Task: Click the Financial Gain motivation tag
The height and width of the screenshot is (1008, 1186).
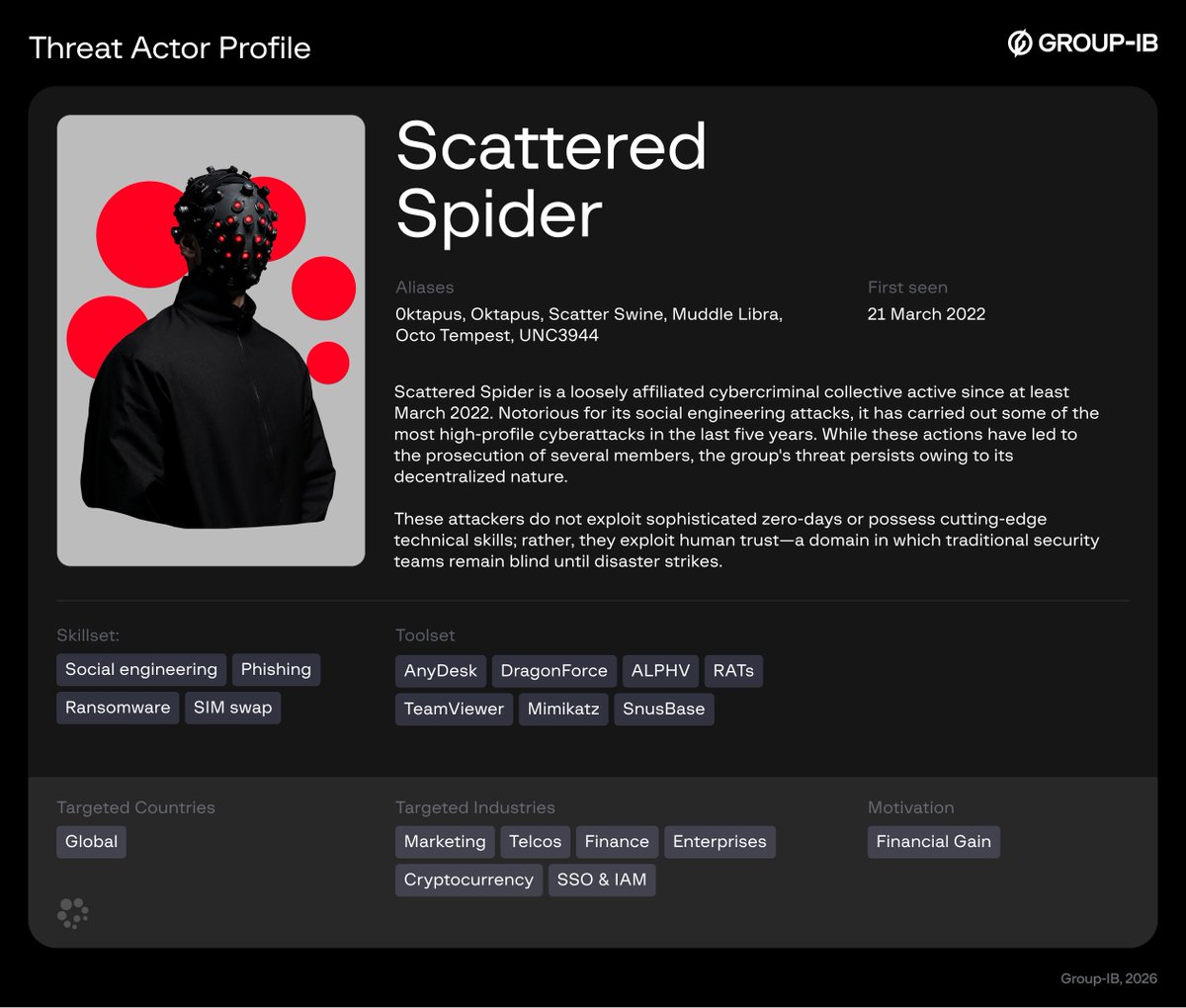Action: coord(933,842)
